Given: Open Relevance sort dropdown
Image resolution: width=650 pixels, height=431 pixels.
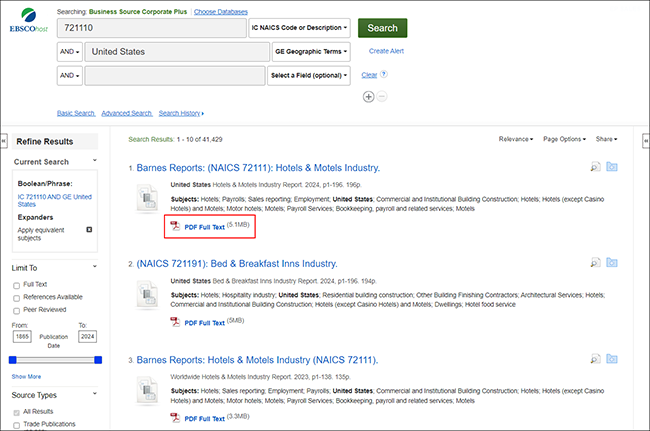Looking at the screenshot, I should (x=516, y=139).
